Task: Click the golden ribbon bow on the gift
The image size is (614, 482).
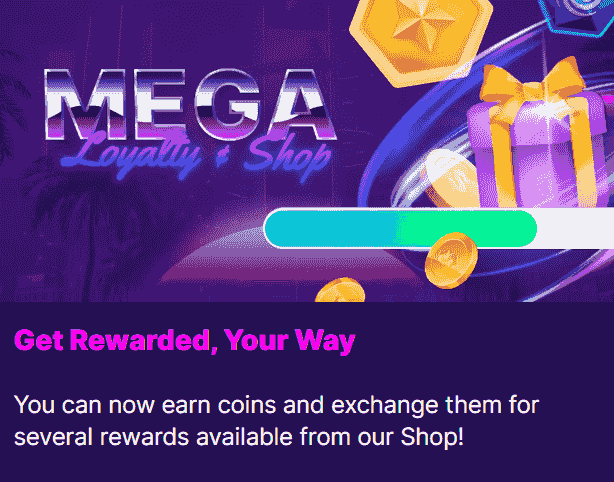Action: (x=533, y=84)
